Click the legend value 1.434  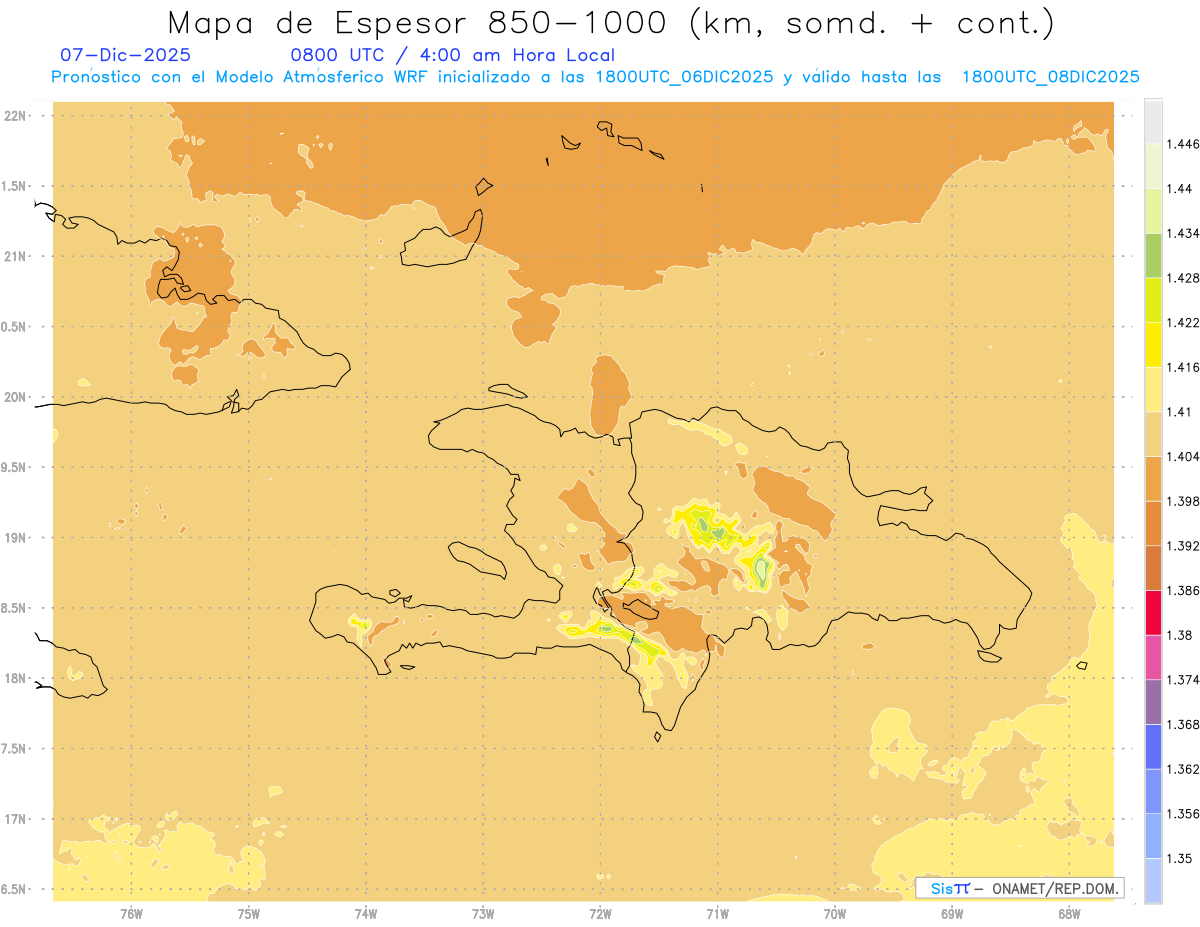[x=1183, y=233]
